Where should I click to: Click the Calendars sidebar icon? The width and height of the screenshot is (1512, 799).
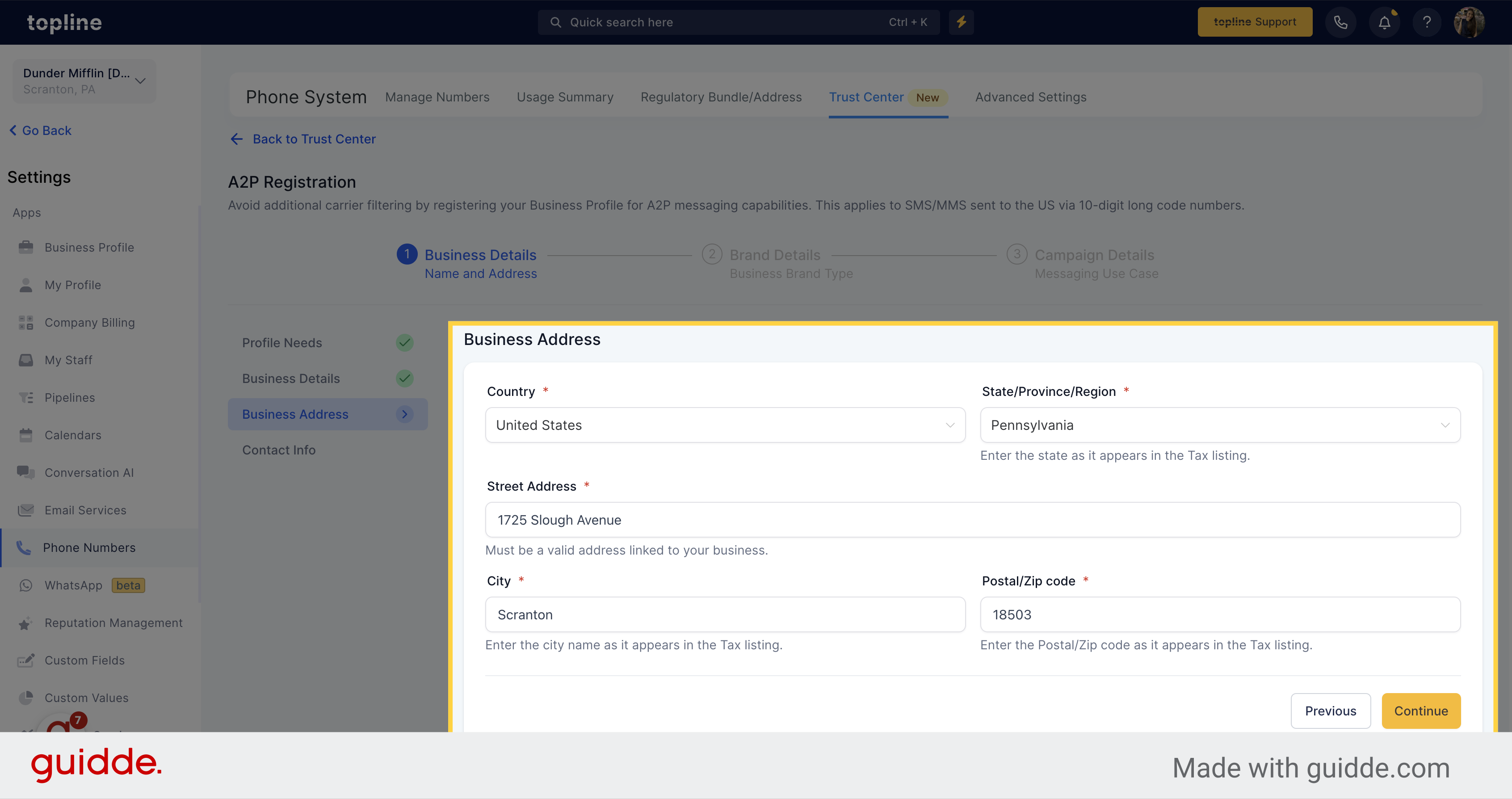[x=26, y=434]
